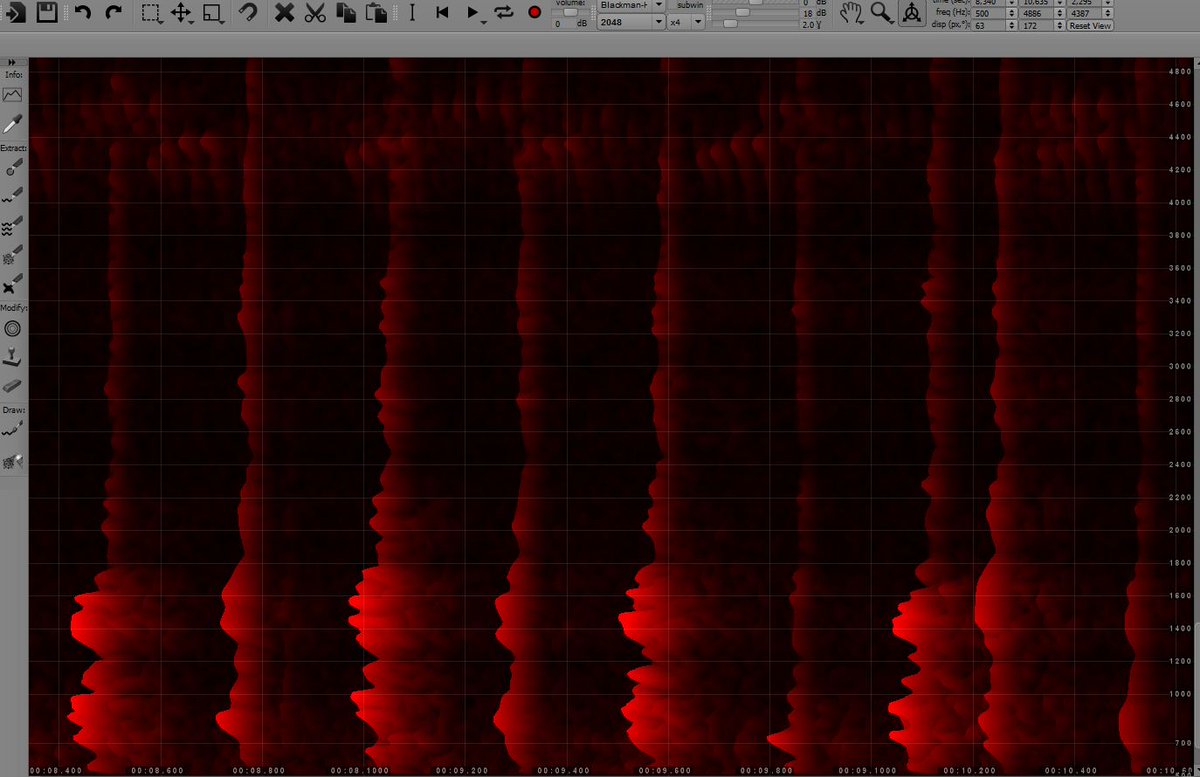Select the magnifier zoom tool
1200x777 pixels.
click(881, 12)
